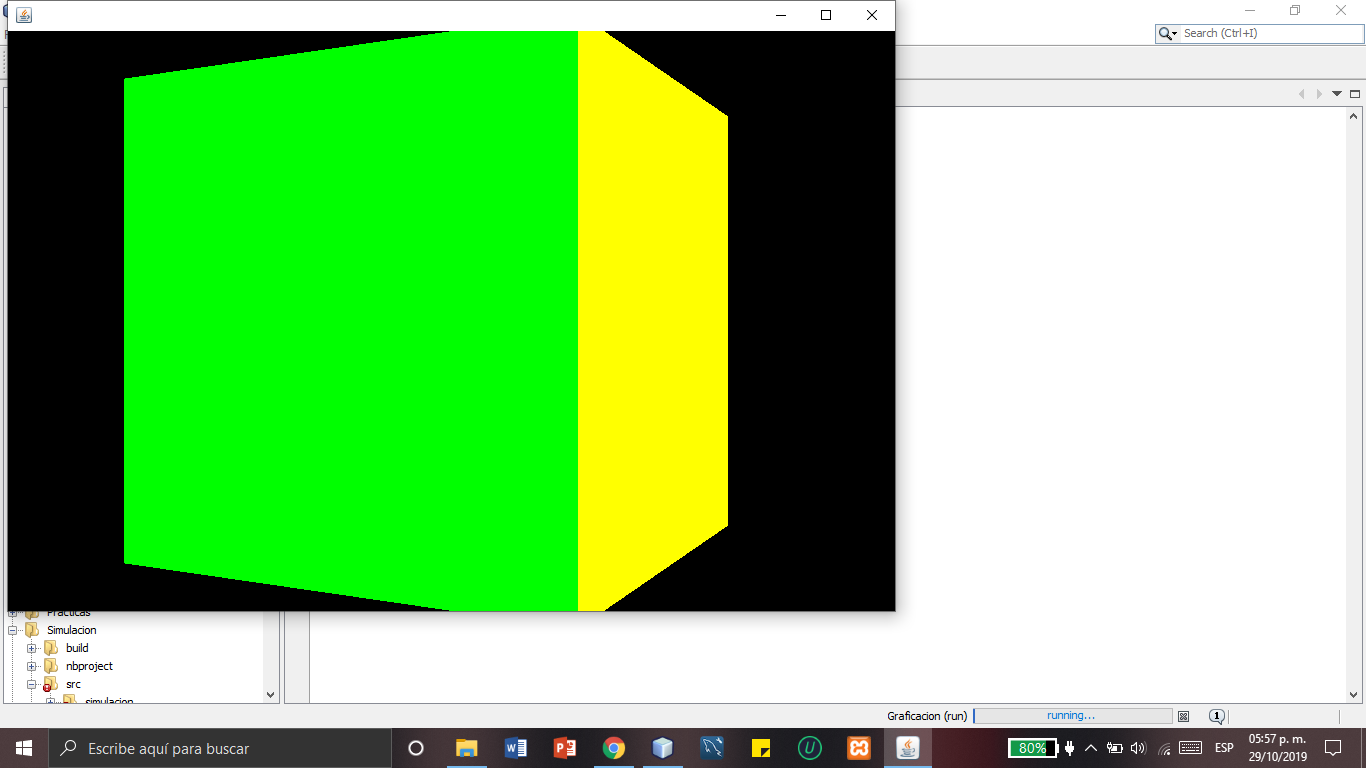Toggle the volume control in system tray
The image size is (1366, 768).
pyautogui.click(x=1139, y=747)
